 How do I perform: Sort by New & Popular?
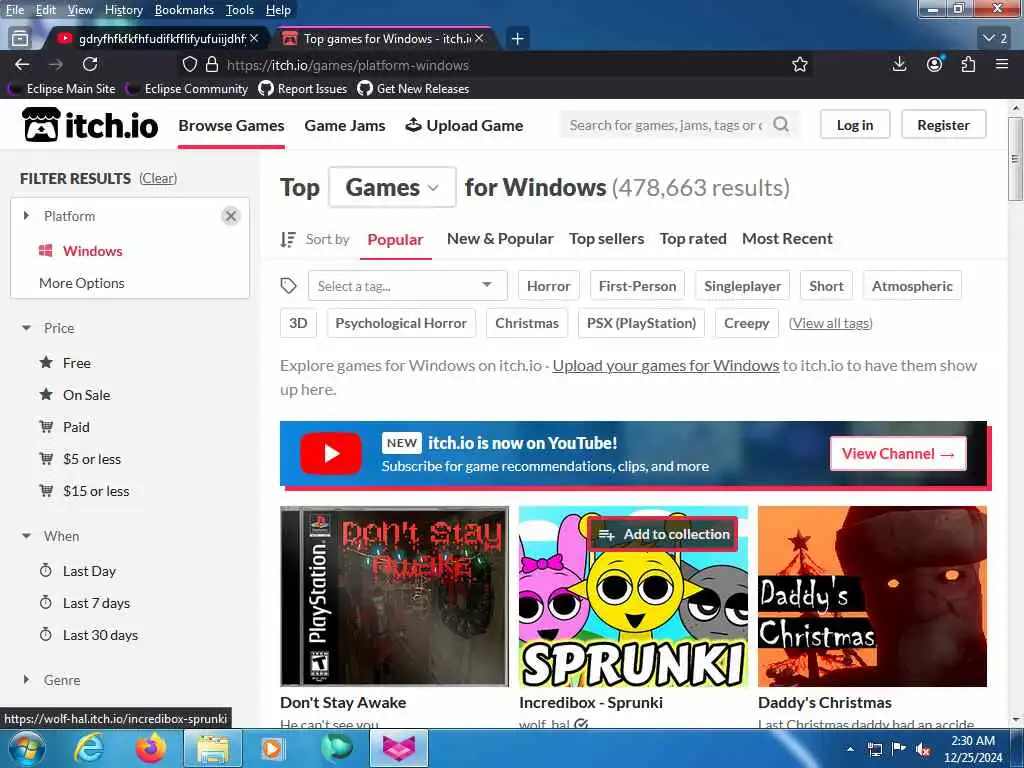(x=500, y=239)
